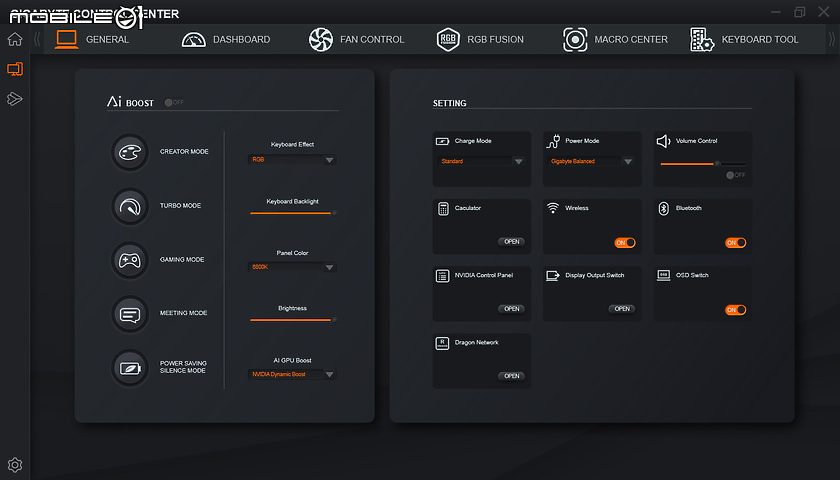Click the Dragon Network icon
The width and height of the screenshot is (840, 480).
point(442,343)
